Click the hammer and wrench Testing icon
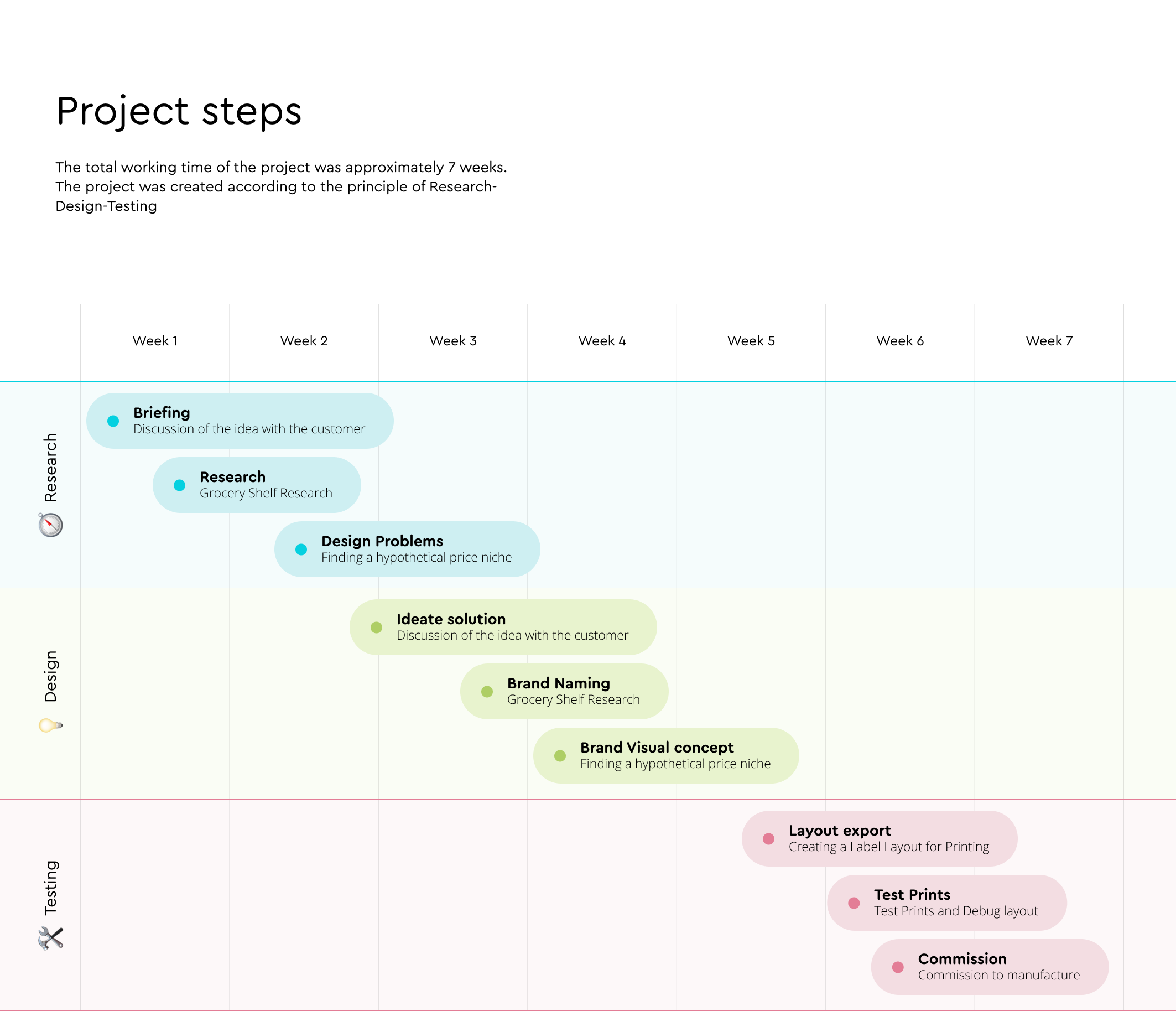1176x1011 pixels. coord(50,938)
